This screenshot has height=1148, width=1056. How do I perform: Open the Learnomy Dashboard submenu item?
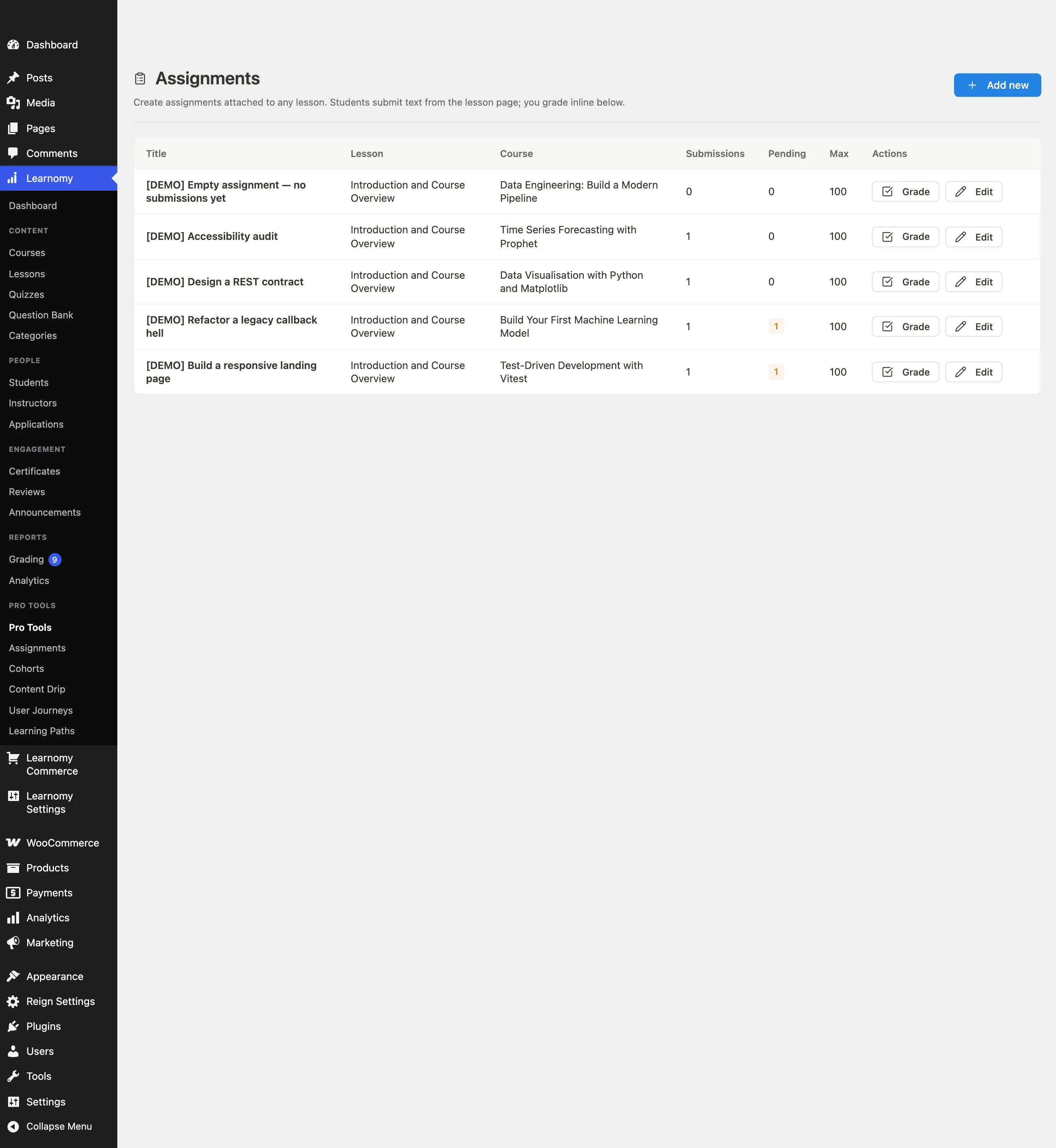click(33, 206)
